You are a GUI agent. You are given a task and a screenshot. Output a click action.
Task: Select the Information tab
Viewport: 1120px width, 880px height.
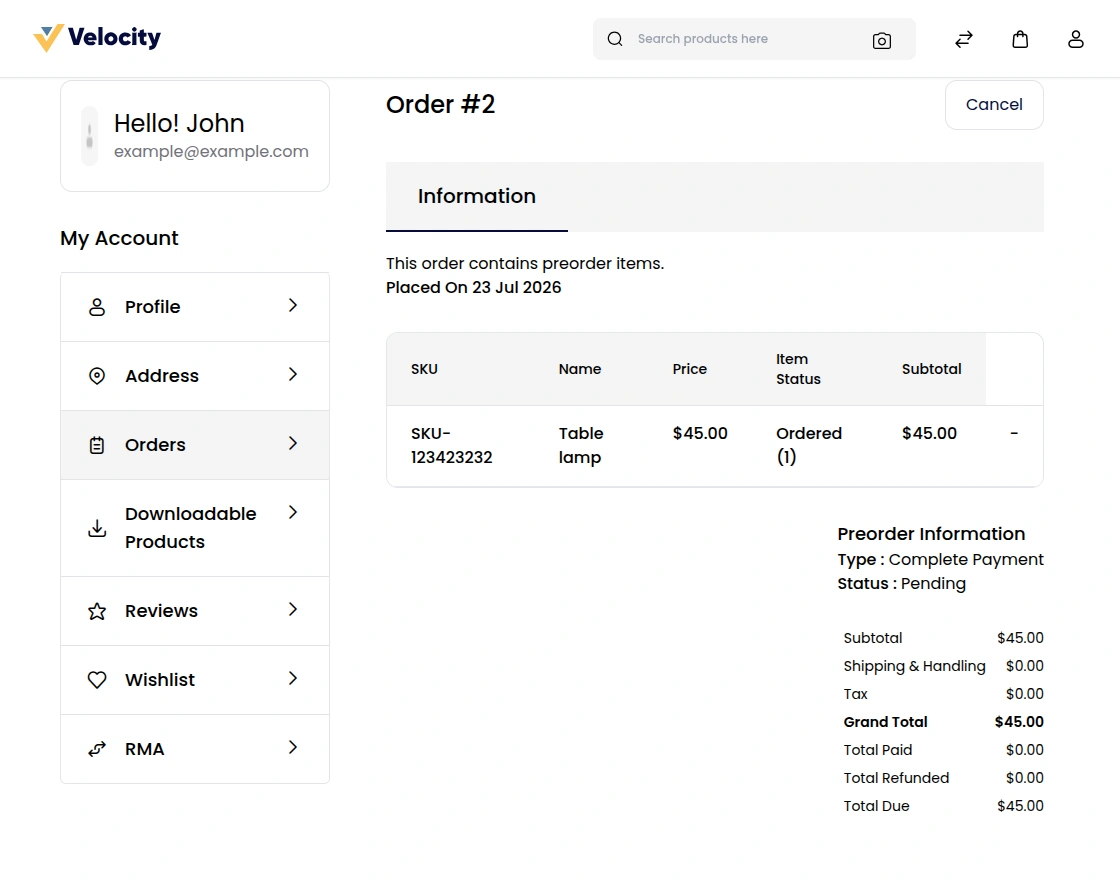click(x=476, y=196)
